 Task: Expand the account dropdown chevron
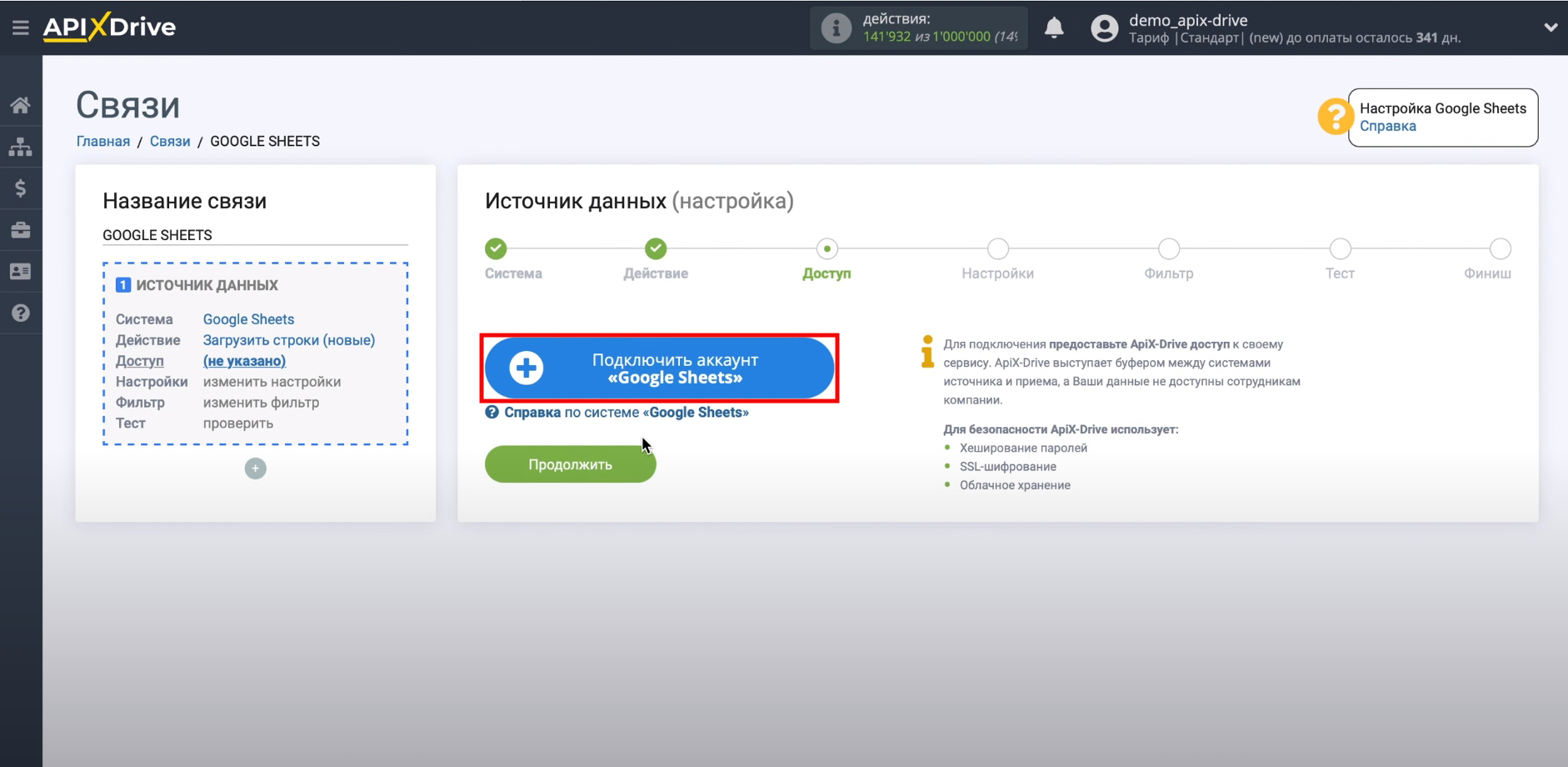pos(1551,28)
